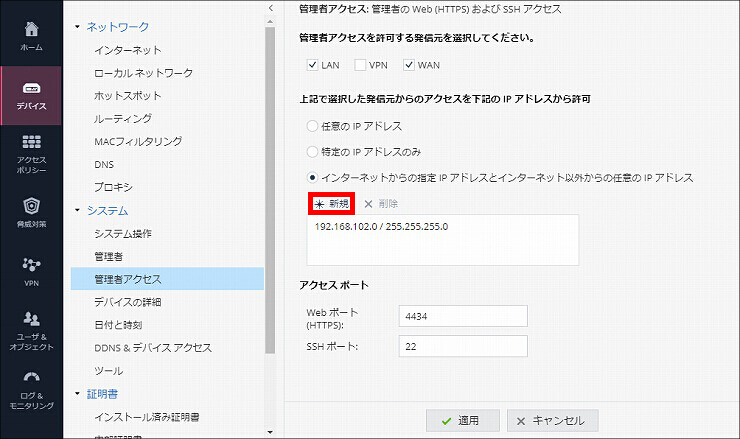Open the ローカル ネットワーク menu item
This screenshot has width=740, height=439.
(x=143, y=73)
